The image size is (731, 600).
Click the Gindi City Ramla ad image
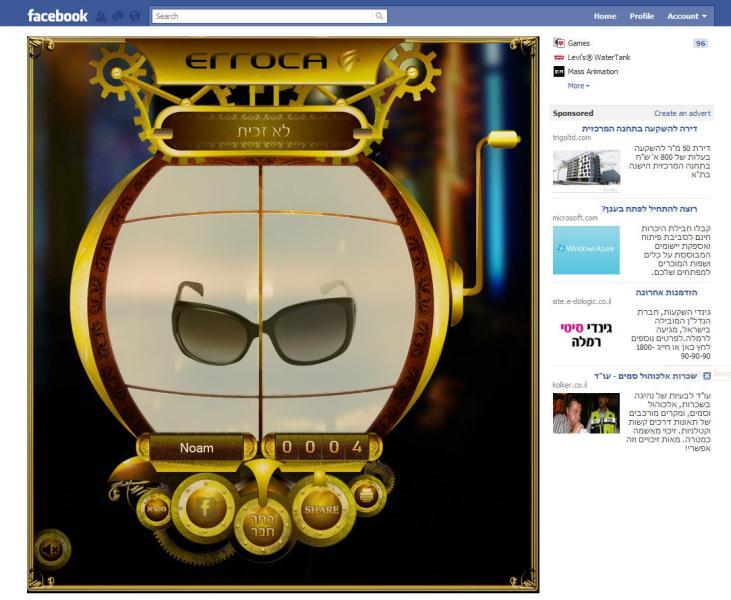[586, 334]
